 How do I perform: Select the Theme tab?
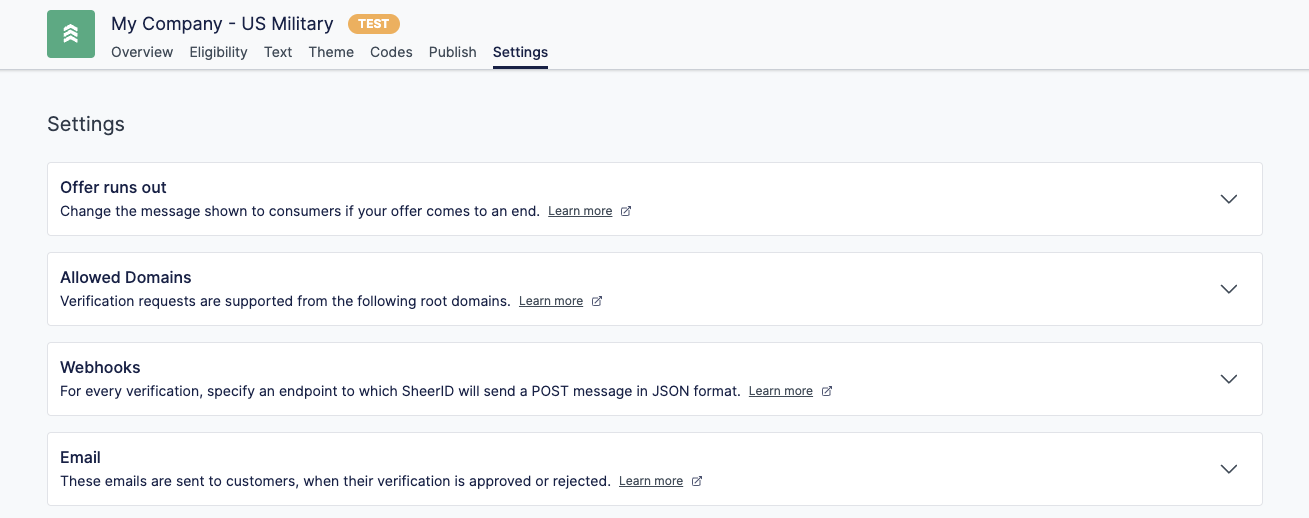(331, 52)
